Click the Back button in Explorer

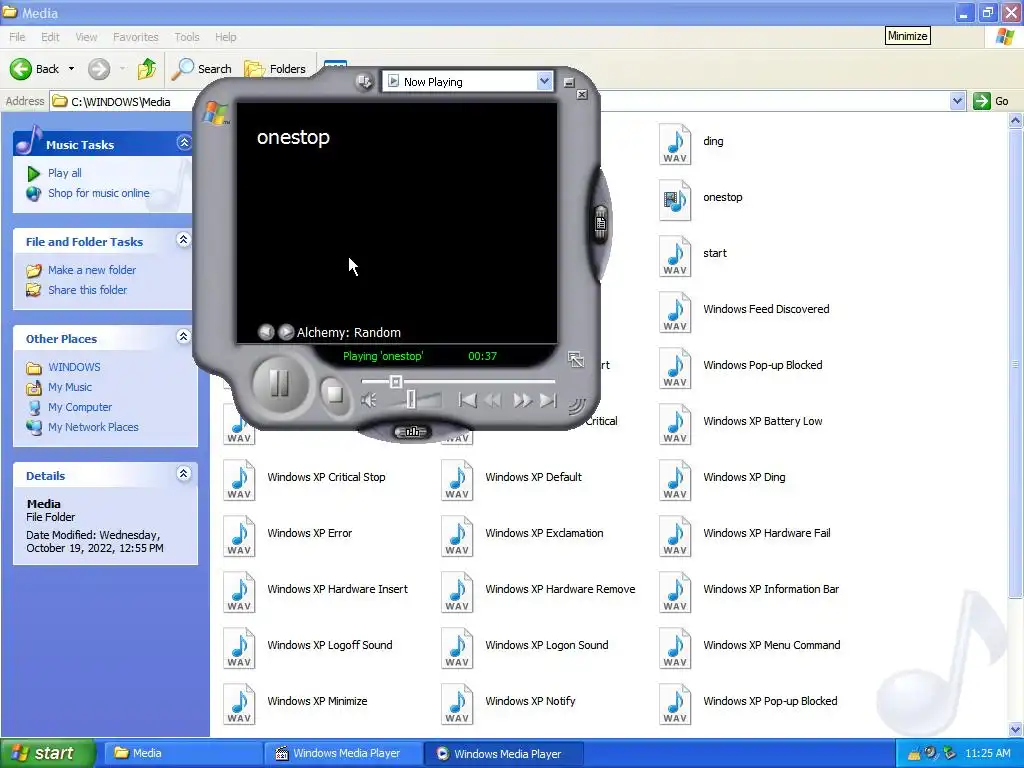35,69
